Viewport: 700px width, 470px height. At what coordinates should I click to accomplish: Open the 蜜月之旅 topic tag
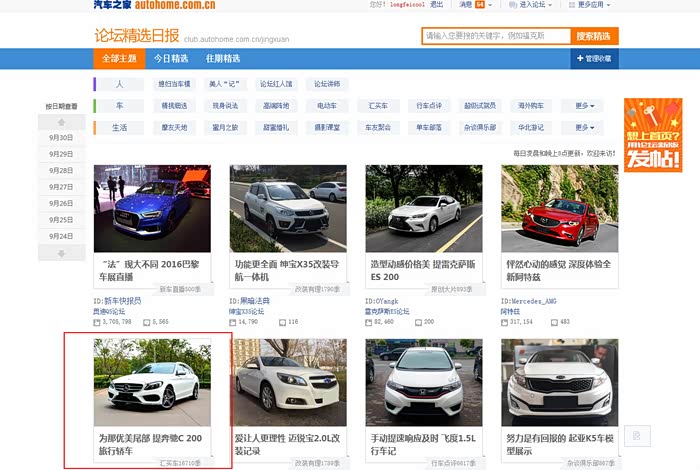225,128
